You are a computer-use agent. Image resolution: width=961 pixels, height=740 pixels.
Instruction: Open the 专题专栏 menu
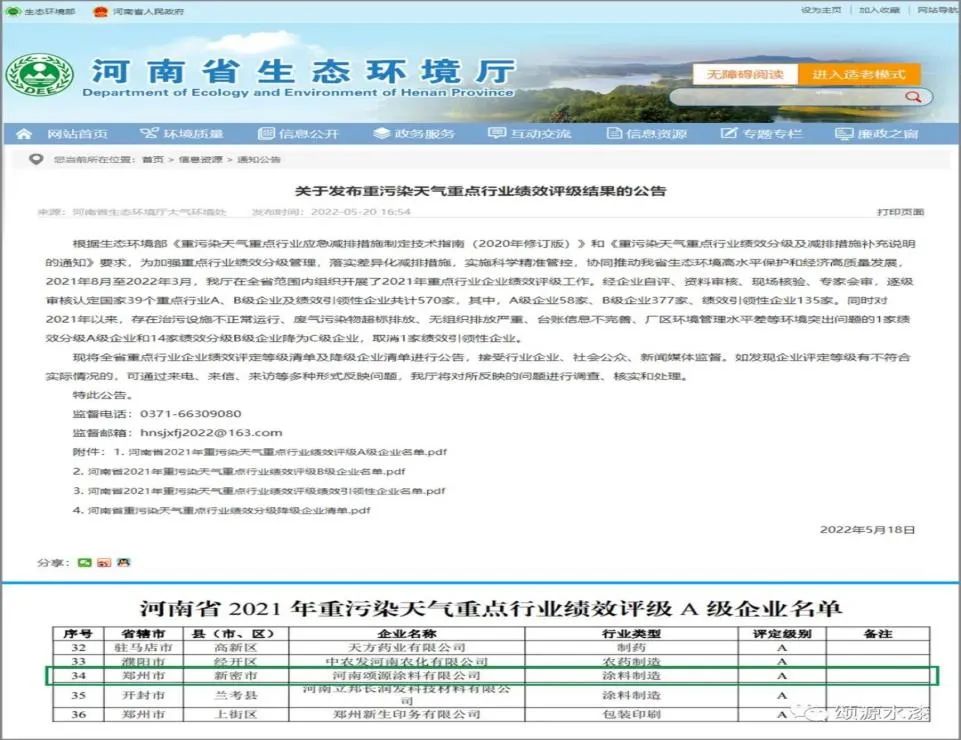(762, 134)
